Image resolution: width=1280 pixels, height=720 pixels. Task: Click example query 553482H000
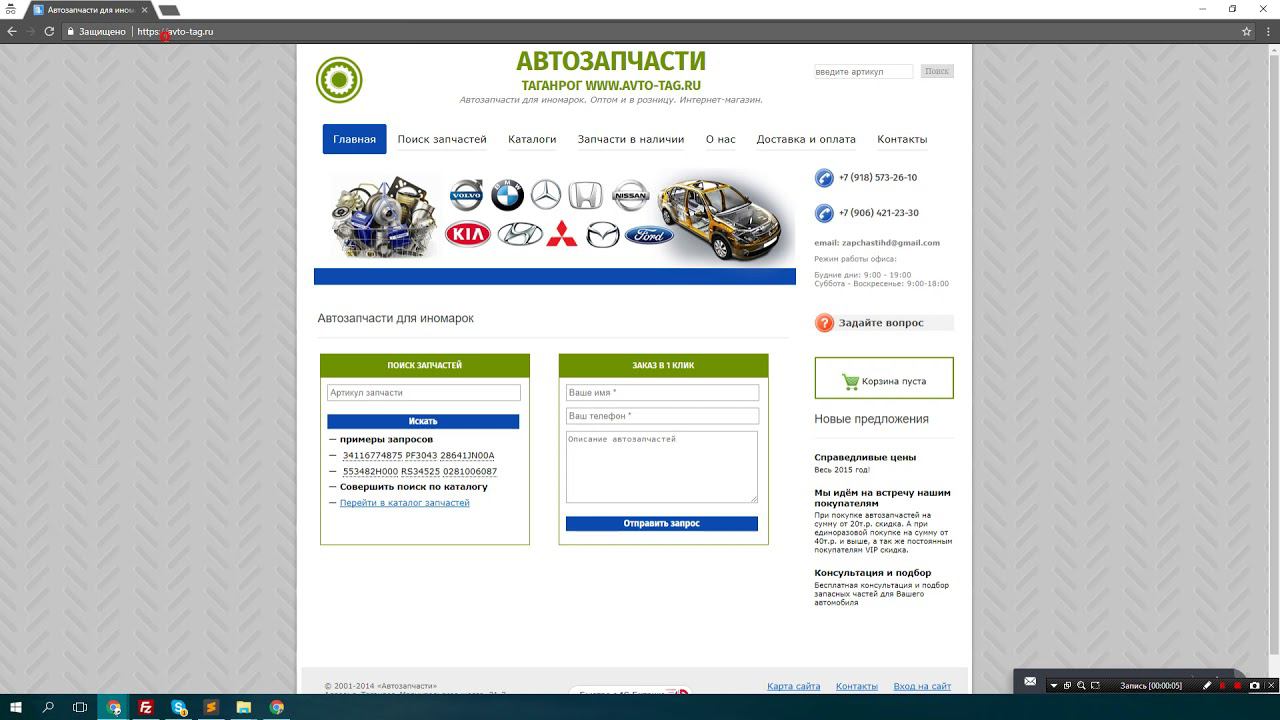(x=370, y=471)
